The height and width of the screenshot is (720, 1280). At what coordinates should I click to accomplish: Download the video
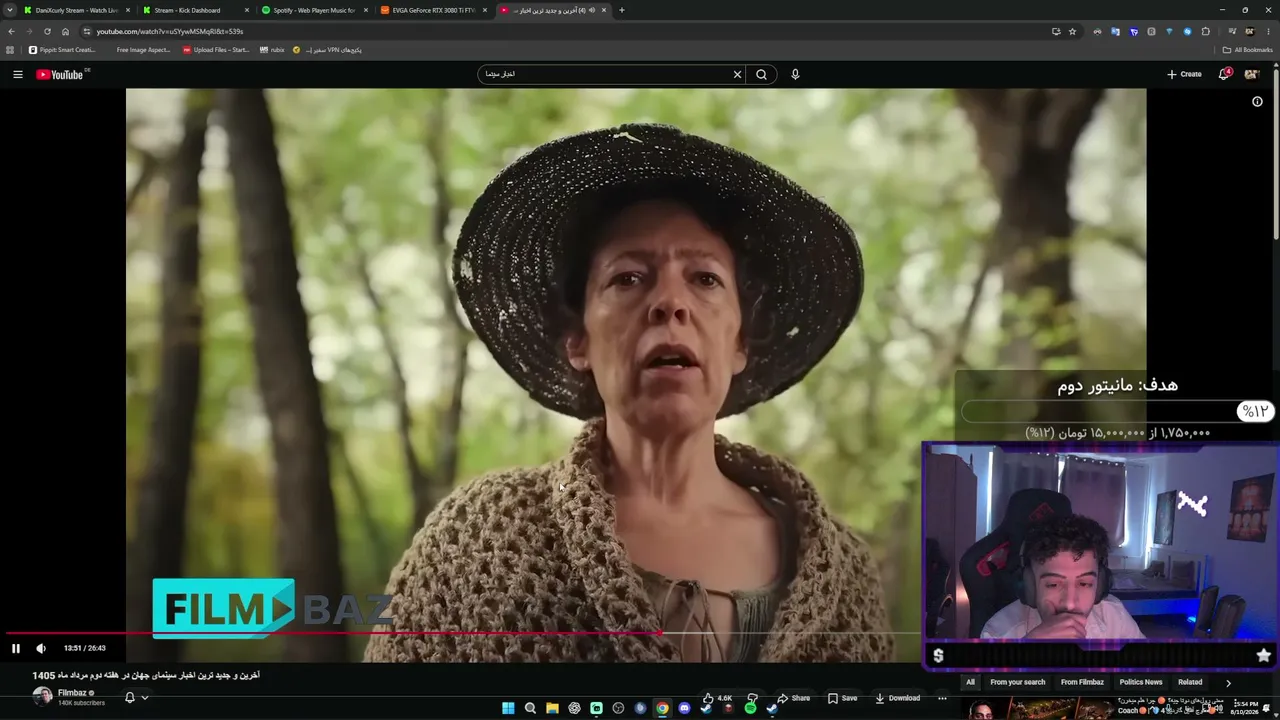[x=897, y=698]
